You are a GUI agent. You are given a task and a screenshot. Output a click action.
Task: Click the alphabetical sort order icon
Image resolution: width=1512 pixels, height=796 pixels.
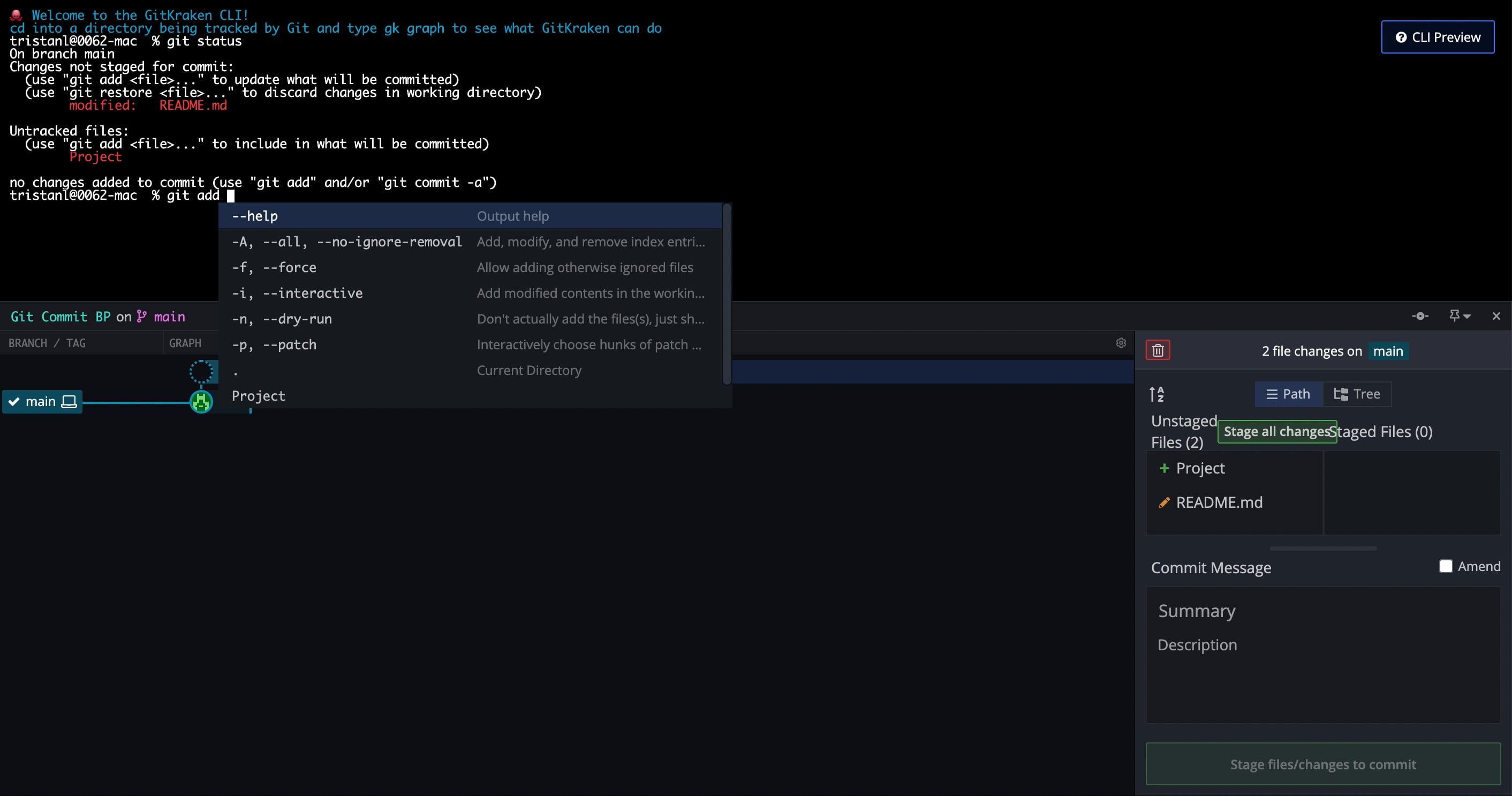click(1156, 394)
